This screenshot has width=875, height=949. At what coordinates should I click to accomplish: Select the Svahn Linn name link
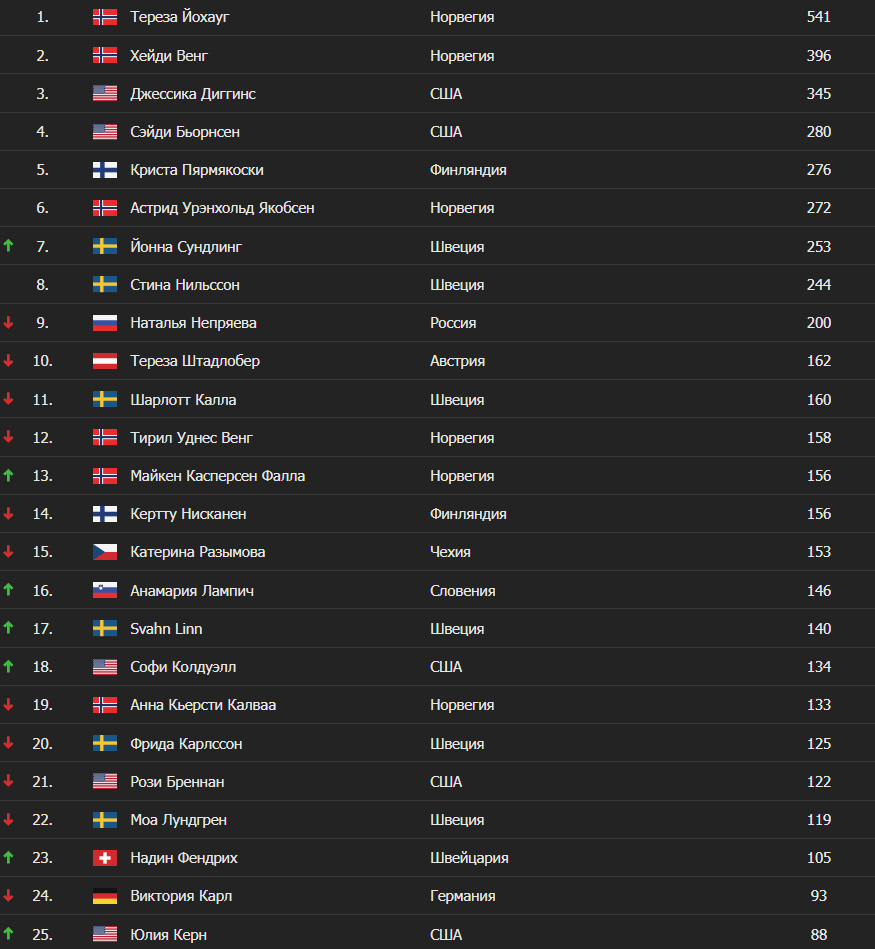[x=166, y=629]
